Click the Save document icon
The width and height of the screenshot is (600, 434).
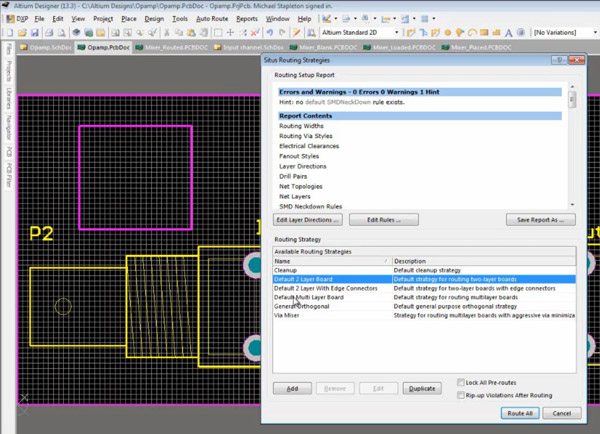(x=34, y=33)
